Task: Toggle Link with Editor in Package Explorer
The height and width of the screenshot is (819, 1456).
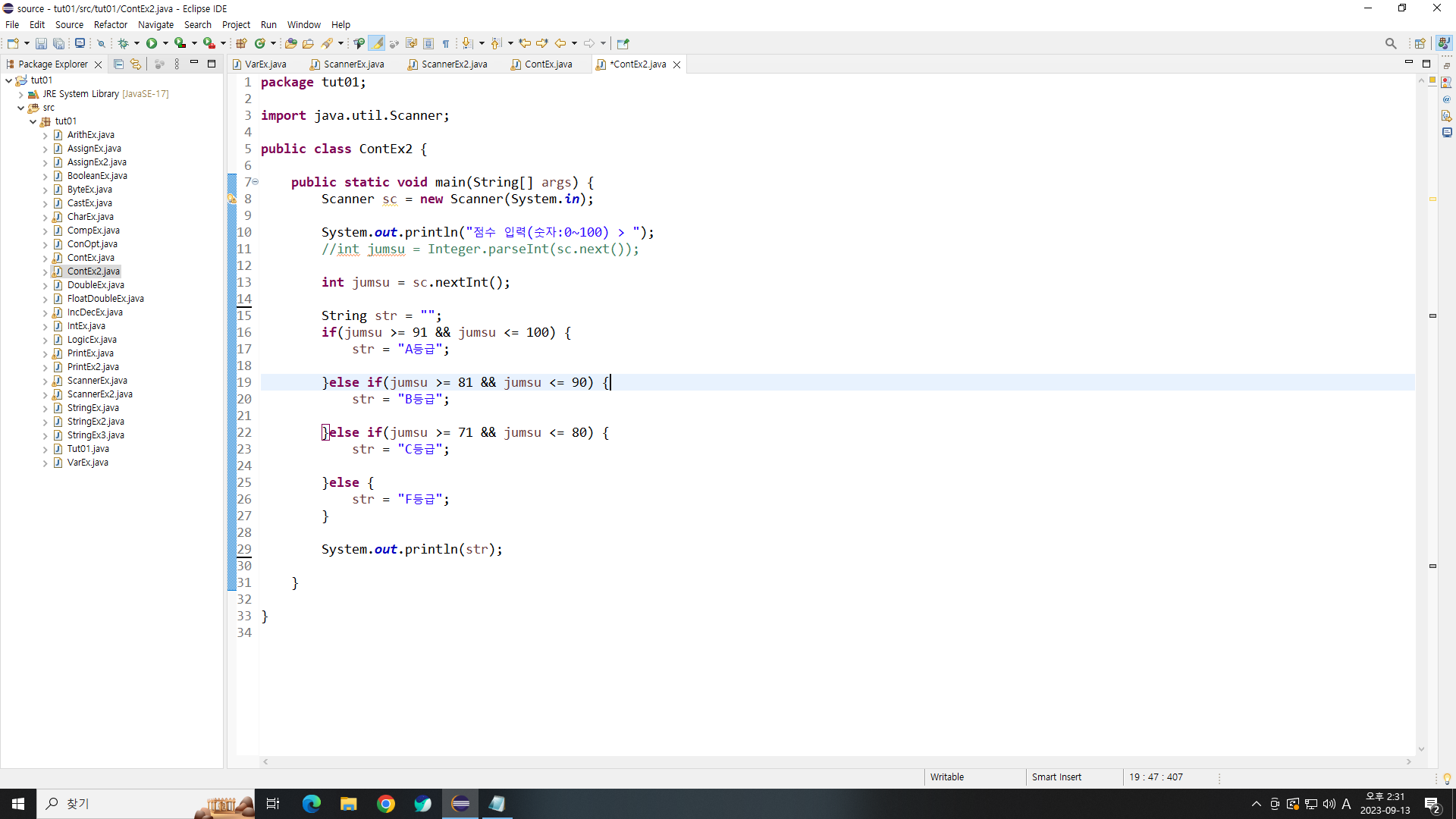Action: click(136, 64)
